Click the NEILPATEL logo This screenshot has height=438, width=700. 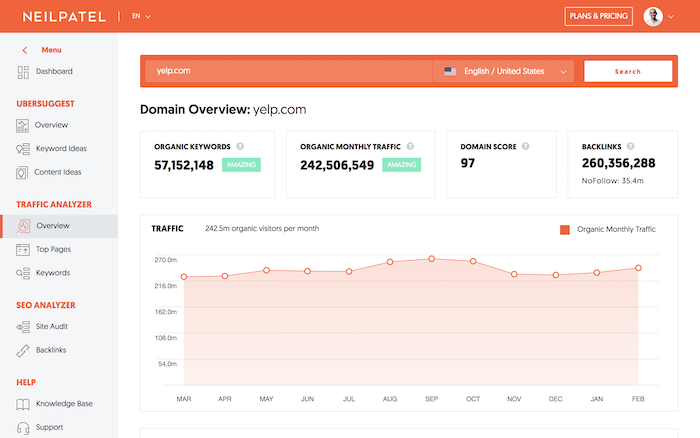64,17
